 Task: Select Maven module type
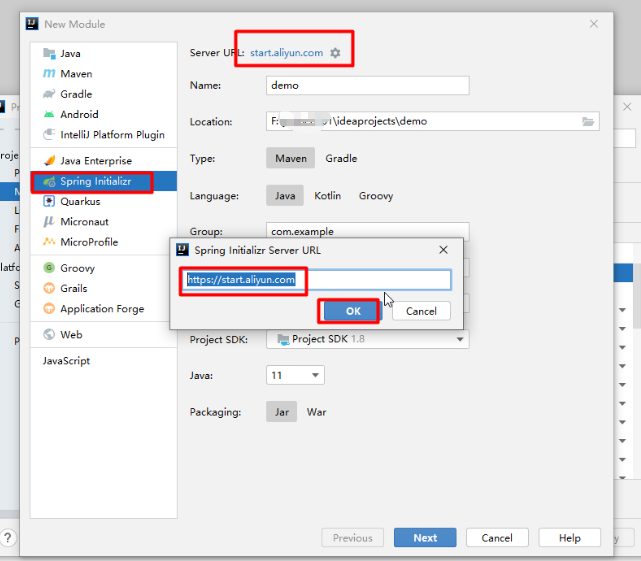[x=103, y=74]
